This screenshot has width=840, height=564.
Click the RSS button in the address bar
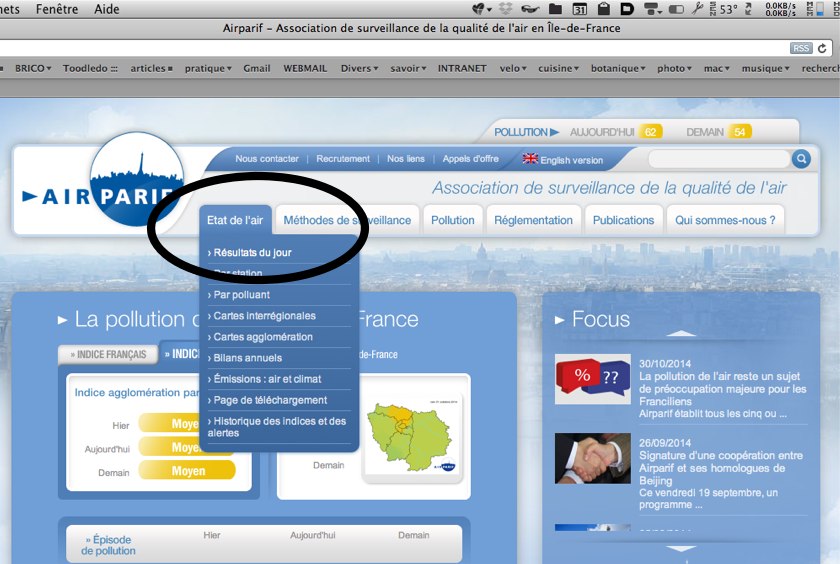801,48
